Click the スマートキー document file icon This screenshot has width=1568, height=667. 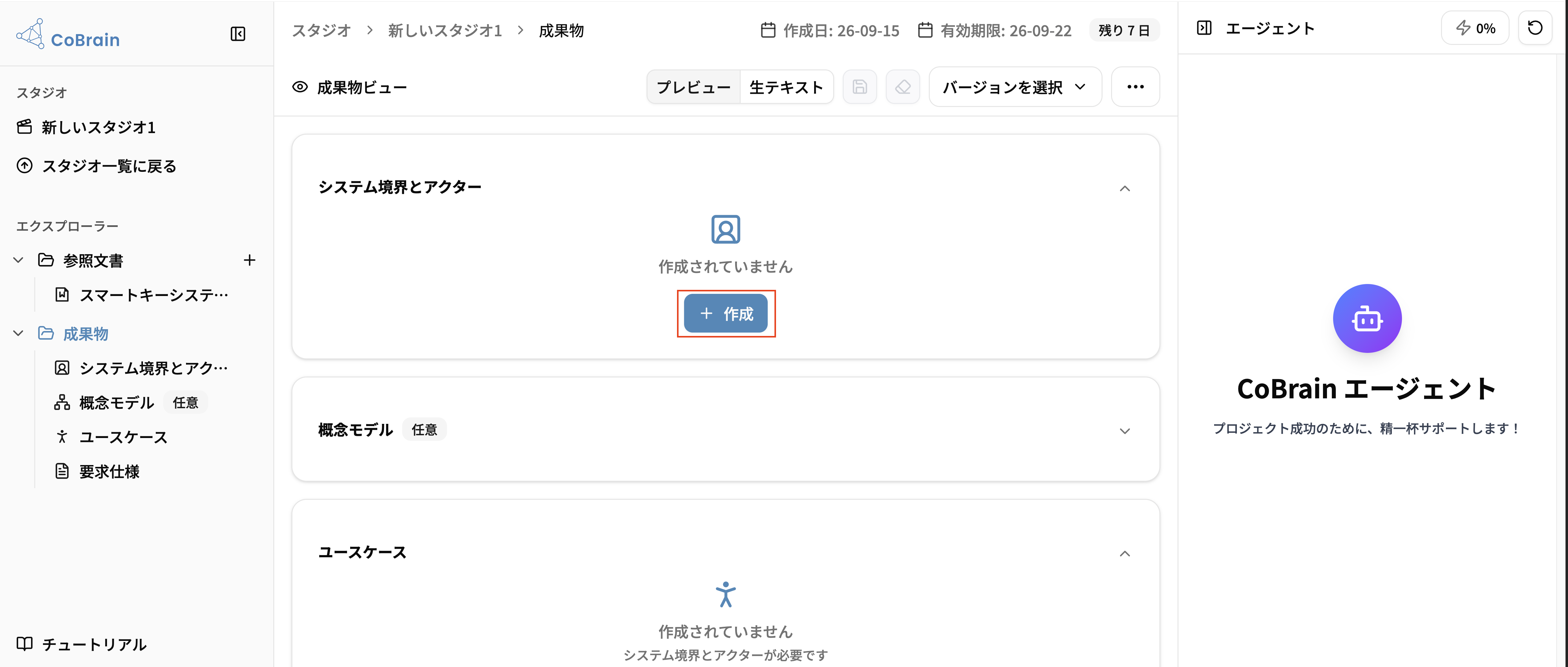tap(62, 295)
